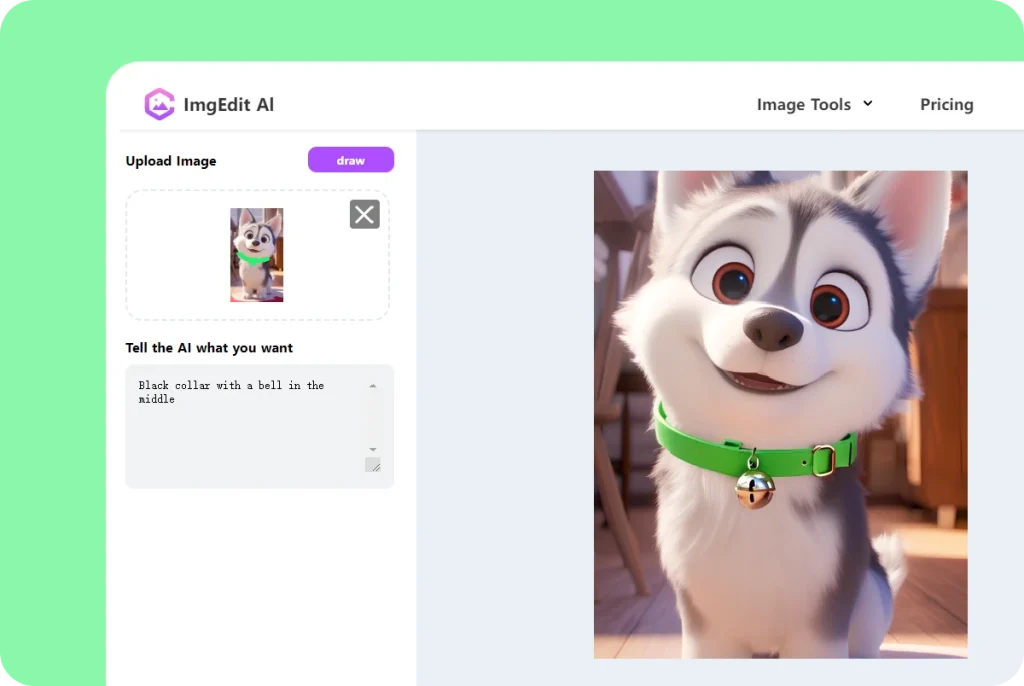Click the ImgEdit AI brand name text
This screenshot has width=1024, height=686.
click(228, 104)
